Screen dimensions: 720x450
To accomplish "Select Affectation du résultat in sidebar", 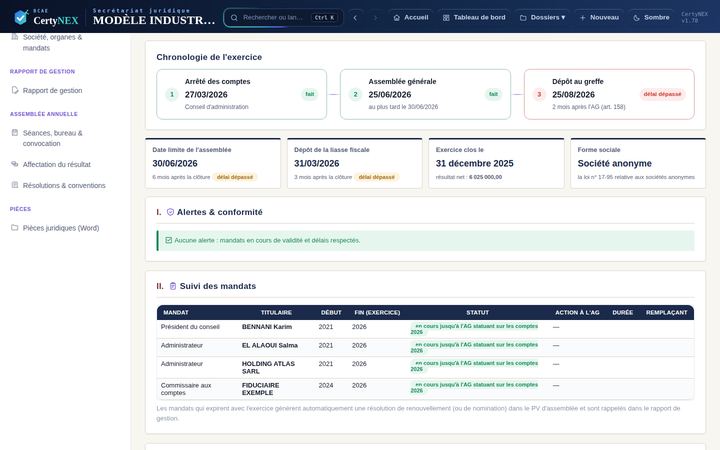I will (56, 164).
